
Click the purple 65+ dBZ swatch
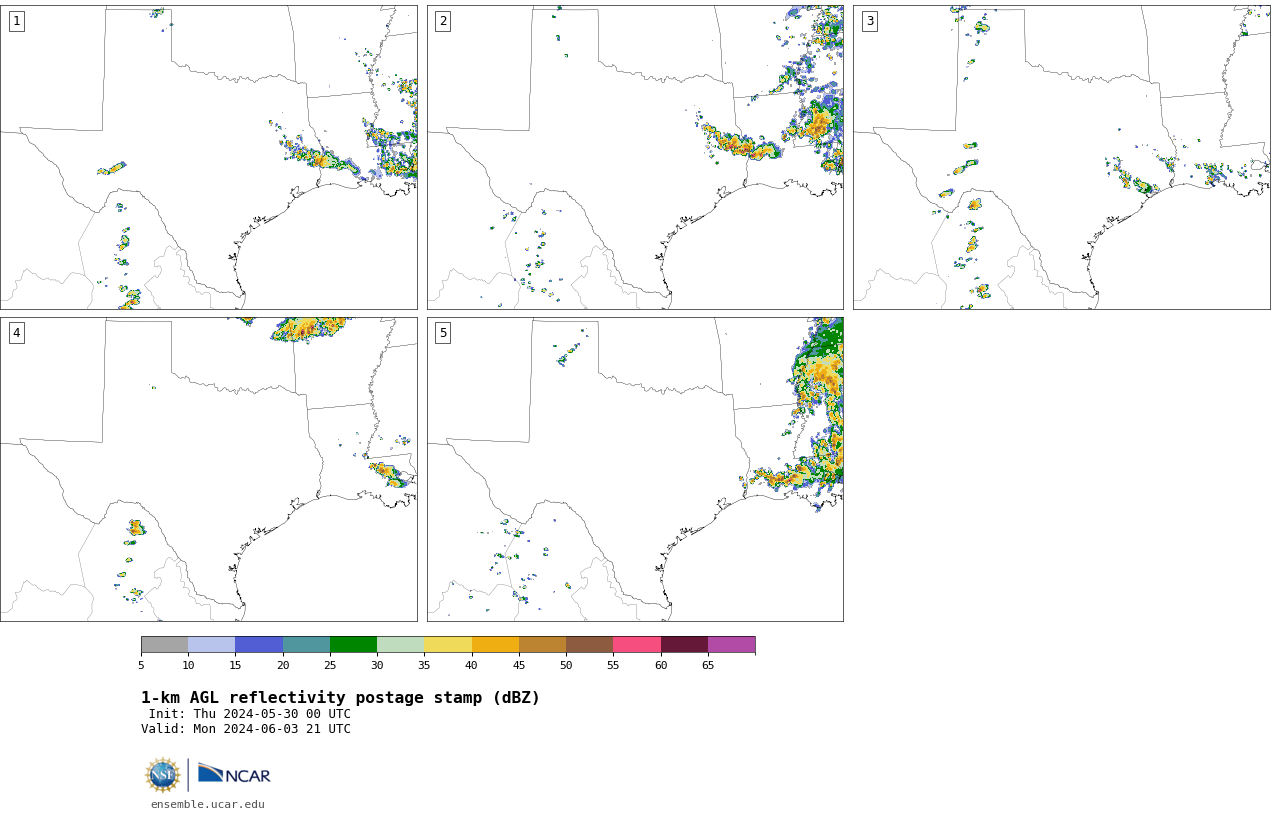pos(732,644)
